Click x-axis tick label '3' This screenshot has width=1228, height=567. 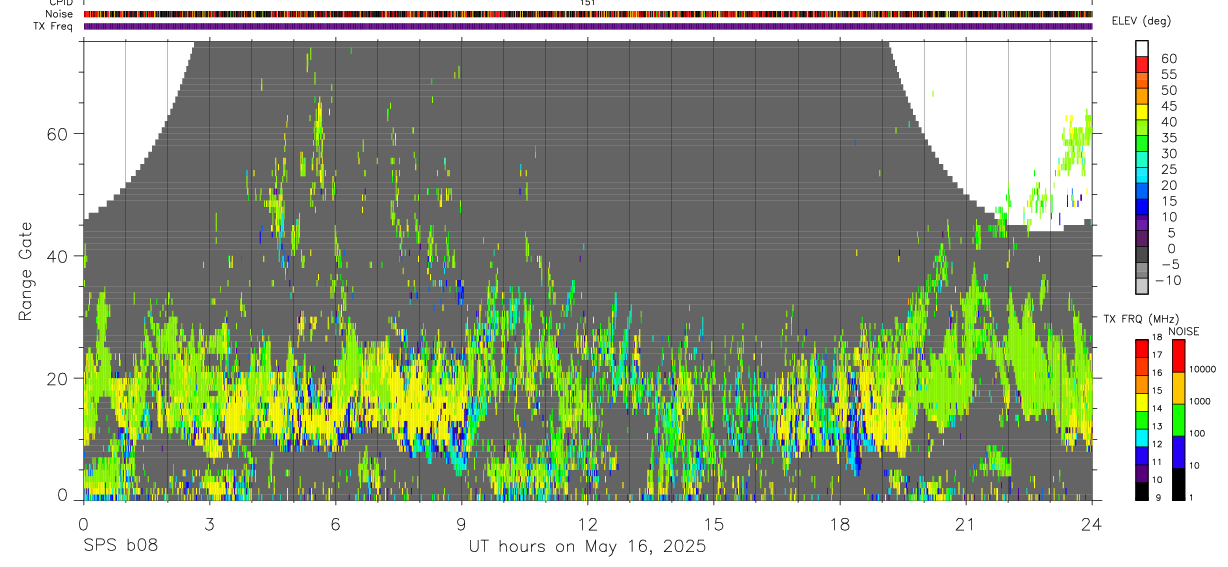click(209, 524)
